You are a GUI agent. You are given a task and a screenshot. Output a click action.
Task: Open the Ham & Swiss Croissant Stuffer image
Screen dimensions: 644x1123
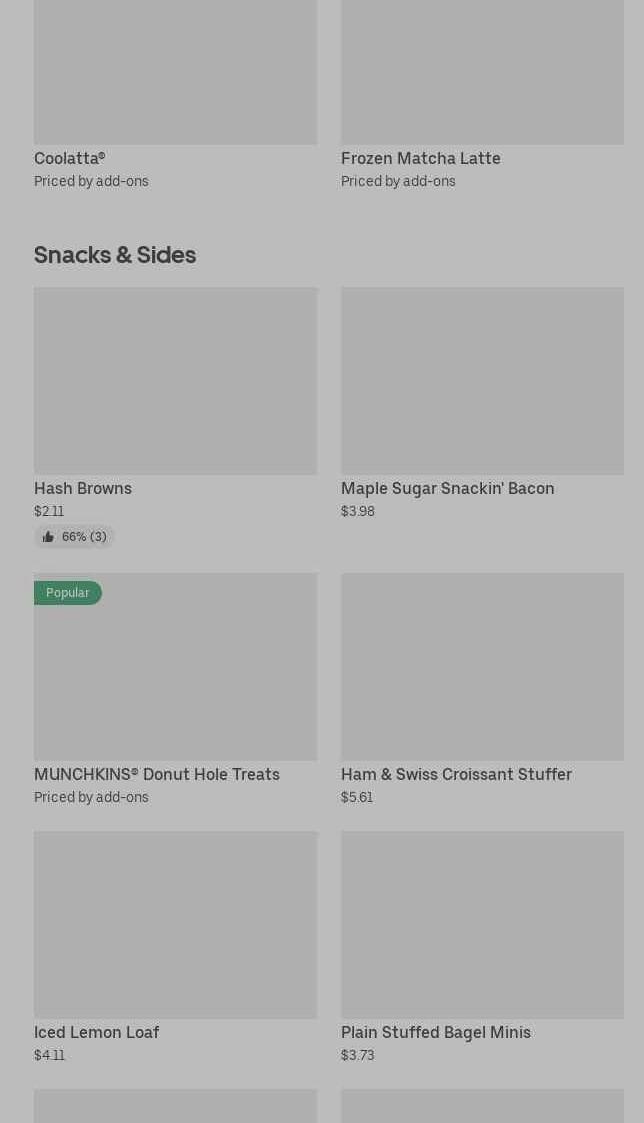click(482, 667)
